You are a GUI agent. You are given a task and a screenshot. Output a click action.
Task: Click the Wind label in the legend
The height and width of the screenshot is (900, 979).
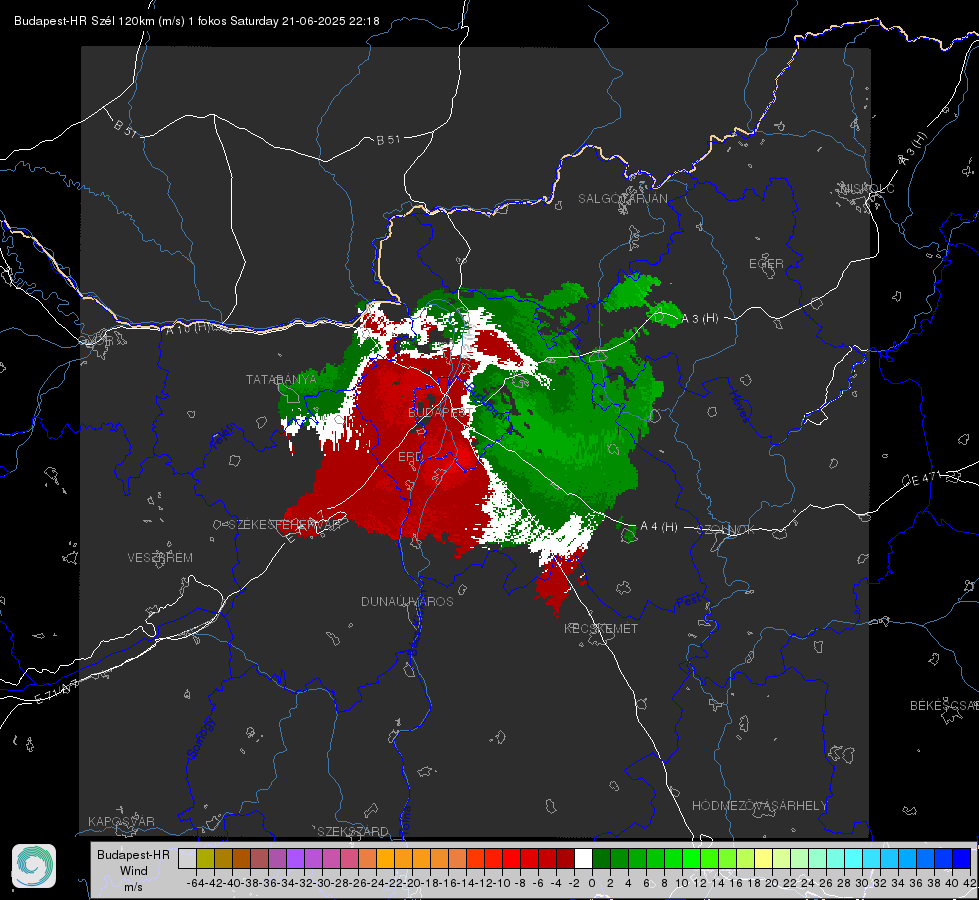pyautogui.click(x=134, y=871)
